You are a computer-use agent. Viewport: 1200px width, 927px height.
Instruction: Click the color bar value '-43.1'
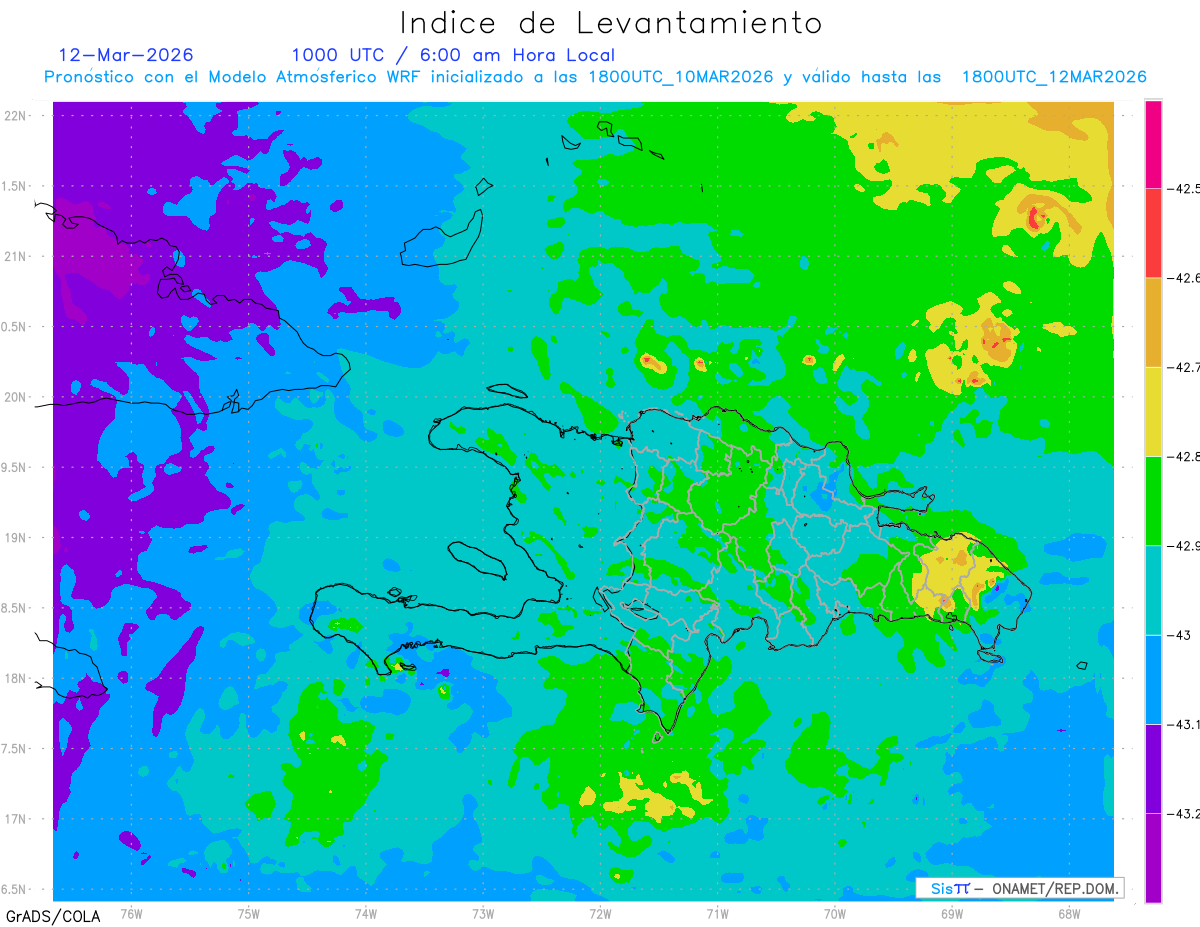tap(1183, 724)
